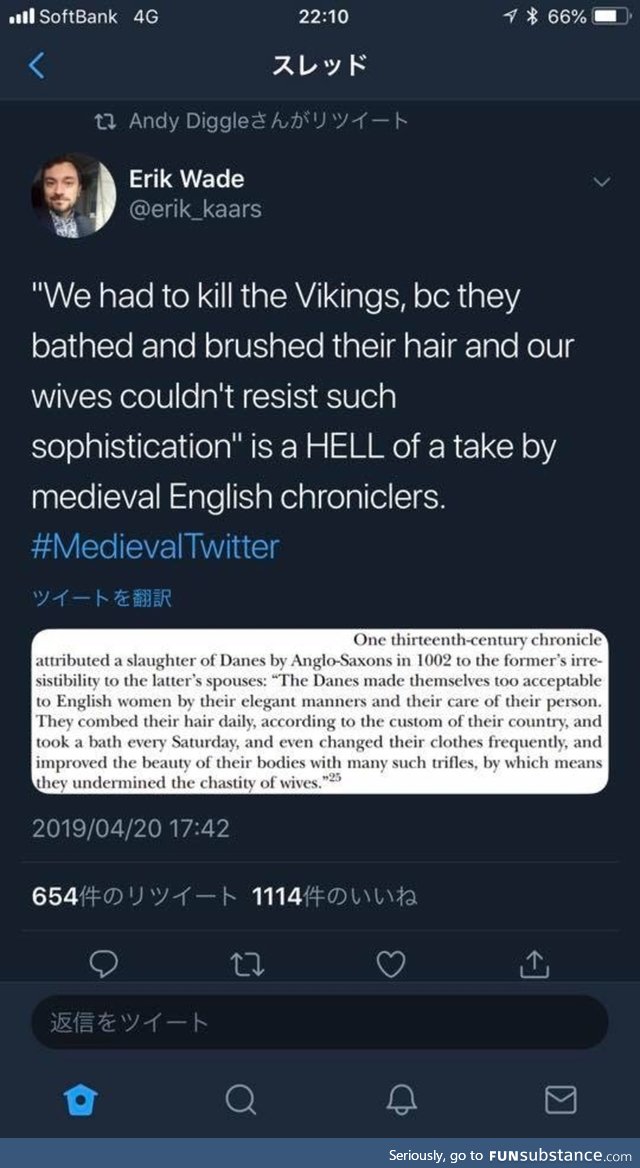The image size is (640, 1168).
Task: Select the スレッド header tab
Action: pos(320,63)
